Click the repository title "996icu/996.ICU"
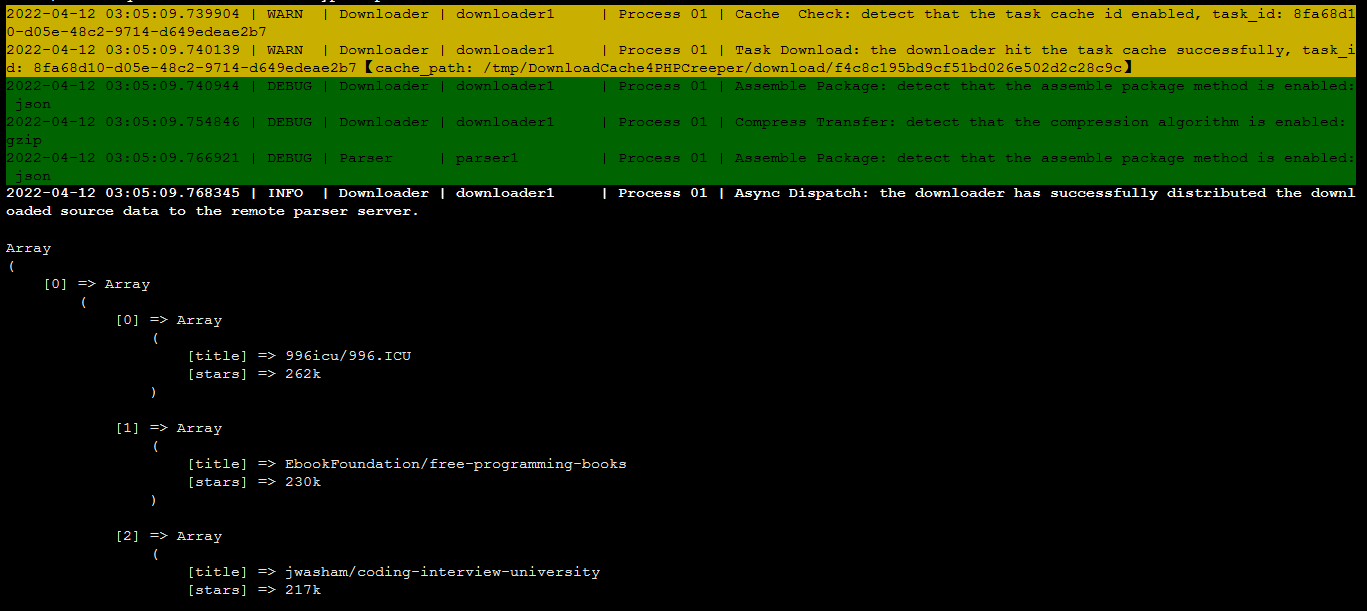Screen dimensions: 1367x611 point(348,356)
